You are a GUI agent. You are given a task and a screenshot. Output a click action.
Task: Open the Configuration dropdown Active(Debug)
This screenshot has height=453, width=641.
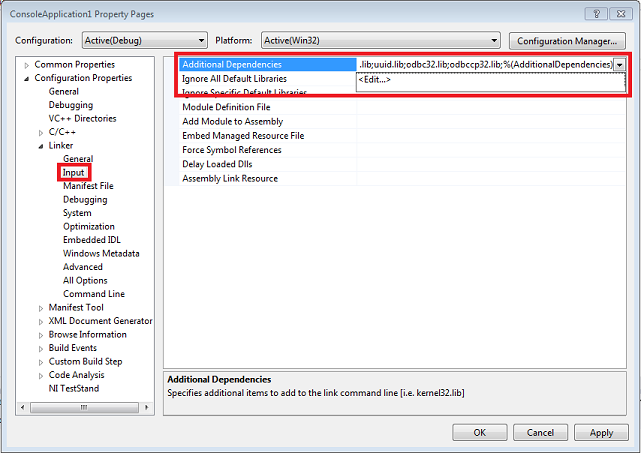coord(145,40)
